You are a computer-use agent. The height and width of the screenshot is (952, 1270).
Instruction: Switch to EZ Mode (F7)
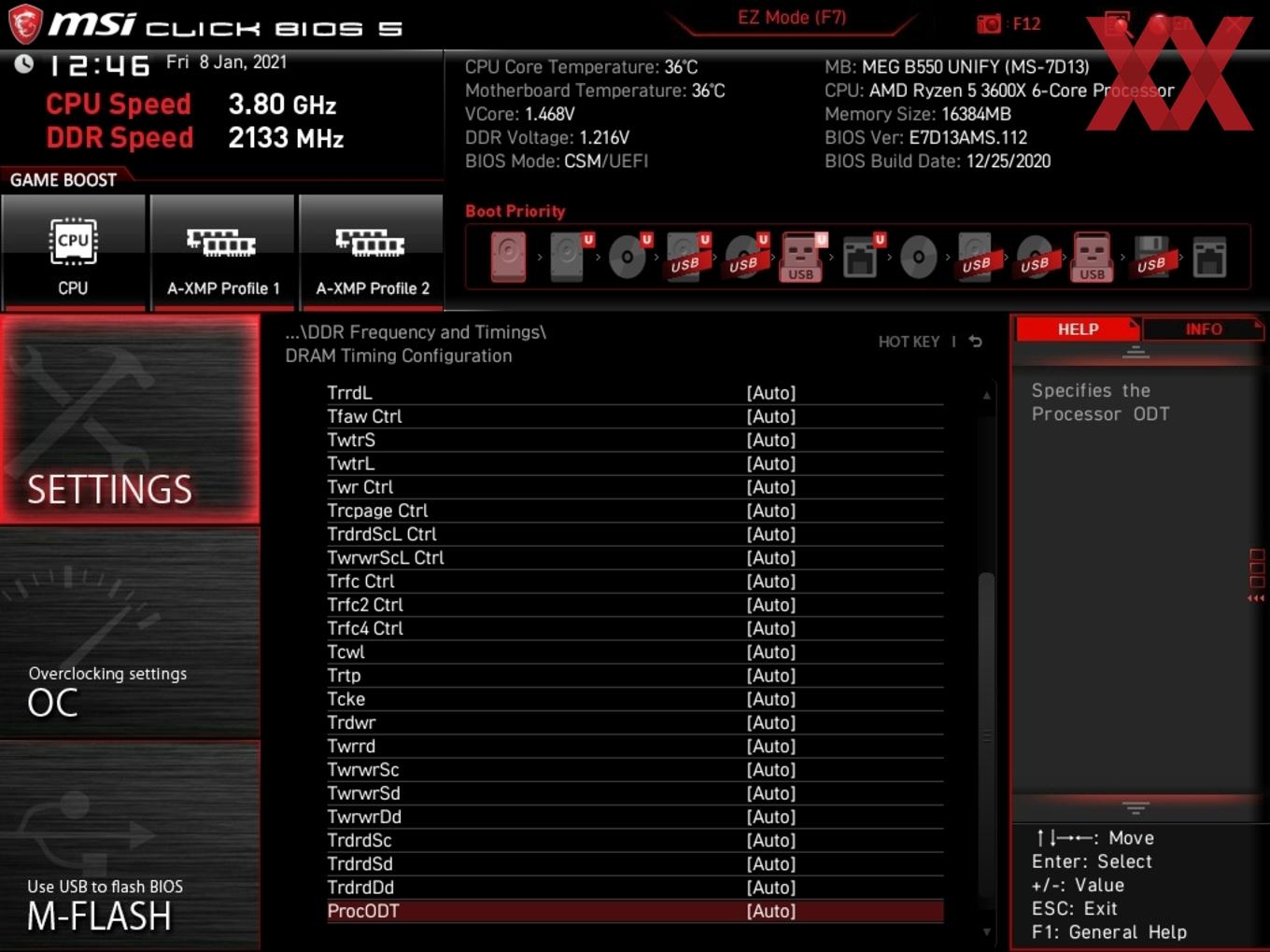coord(792,17)
